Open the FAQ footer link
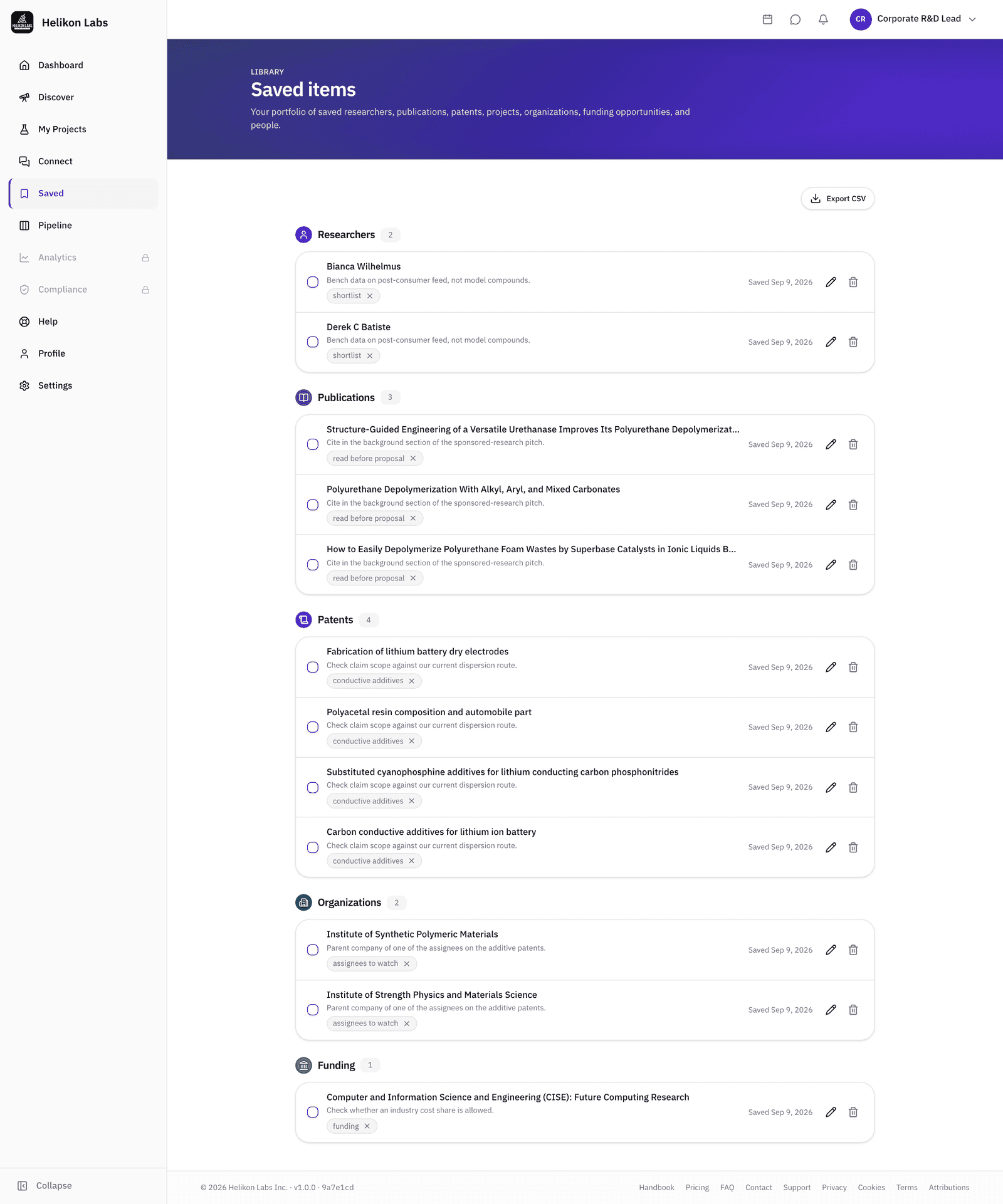 [x=727, y=1188]
